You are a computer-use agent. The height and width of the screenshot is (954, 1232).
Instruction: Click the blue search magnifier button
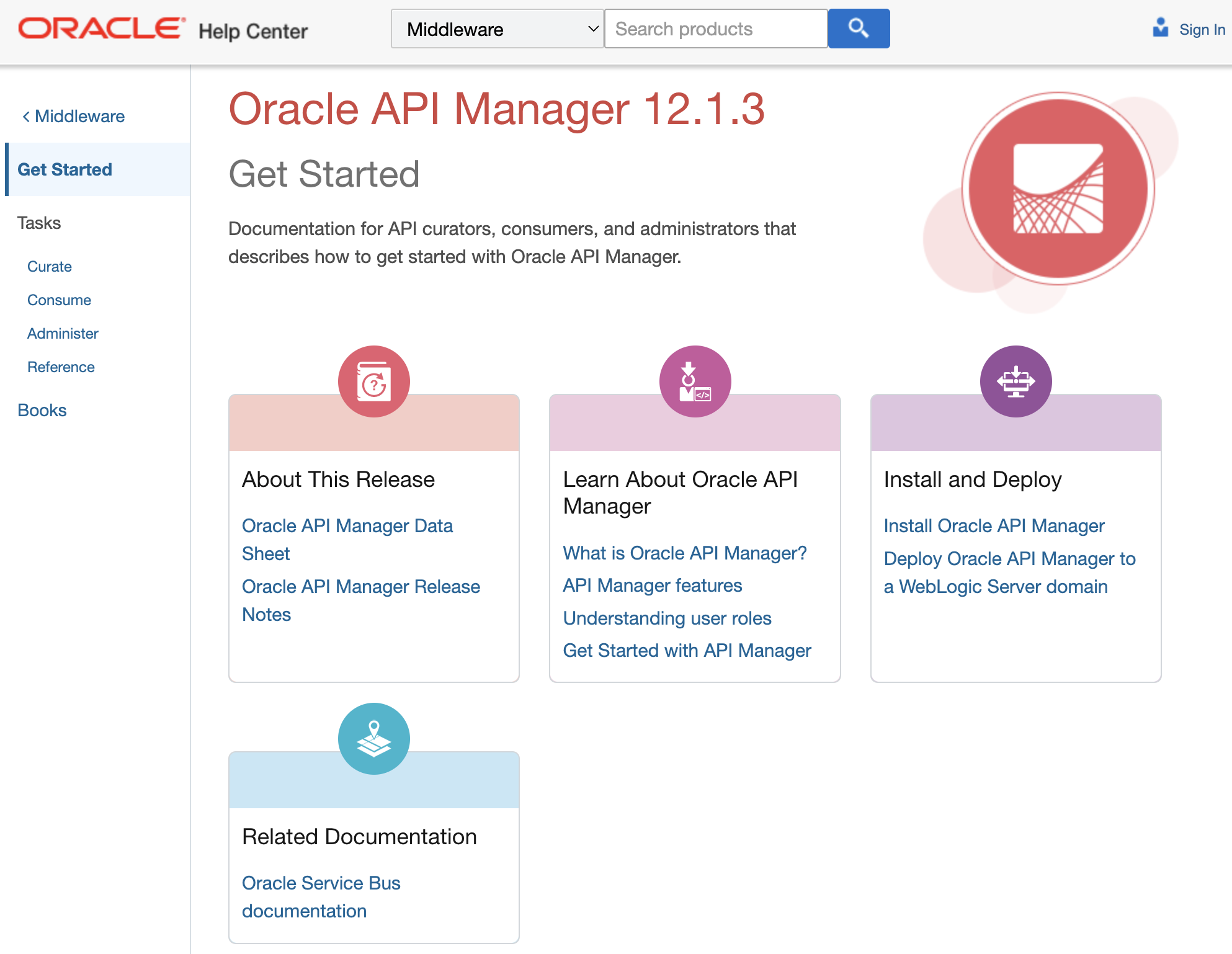click(x=859, y=29)
